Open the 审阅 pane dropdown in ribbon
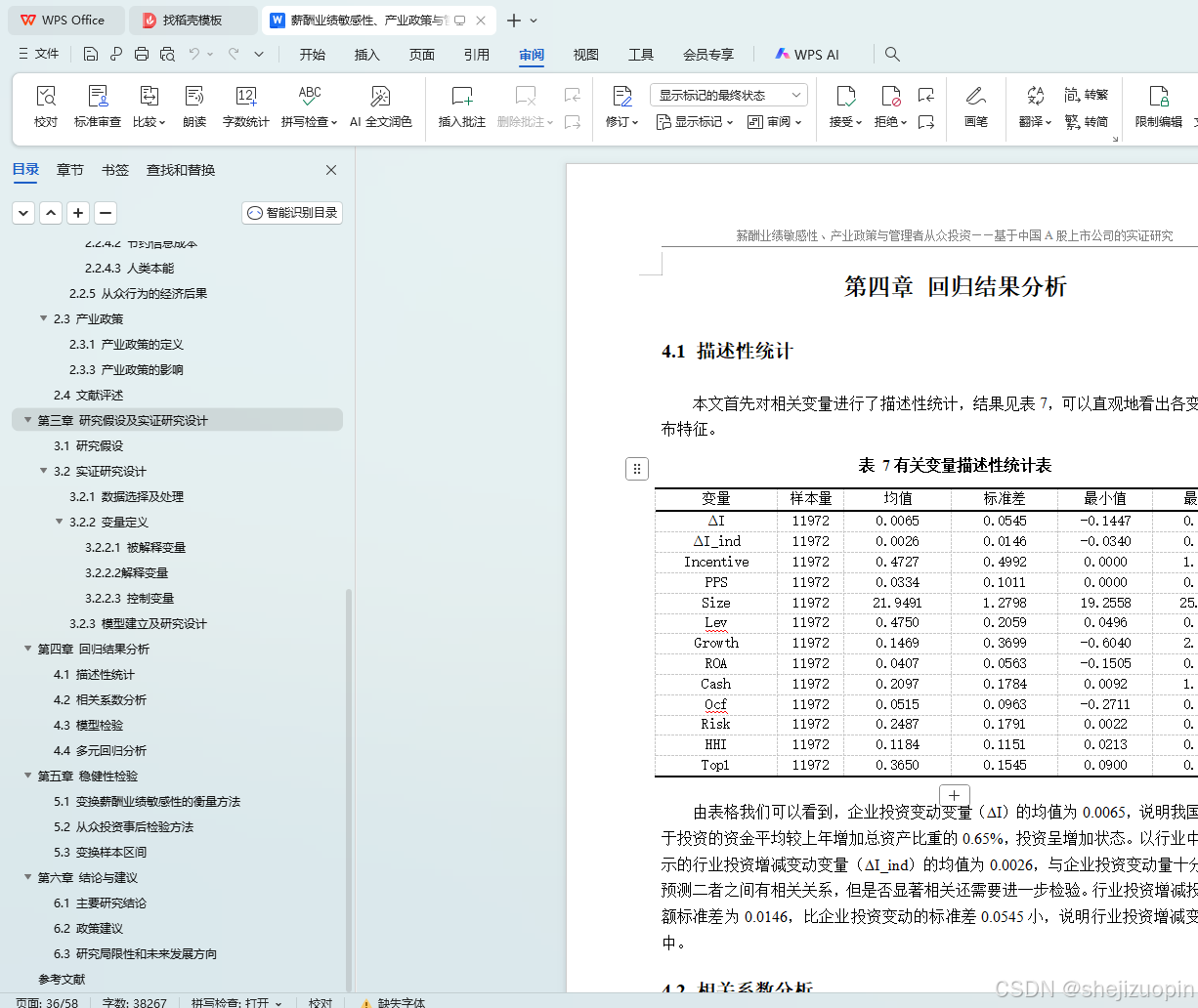This screenshot has height=1008, width=1198. [774, 122]
